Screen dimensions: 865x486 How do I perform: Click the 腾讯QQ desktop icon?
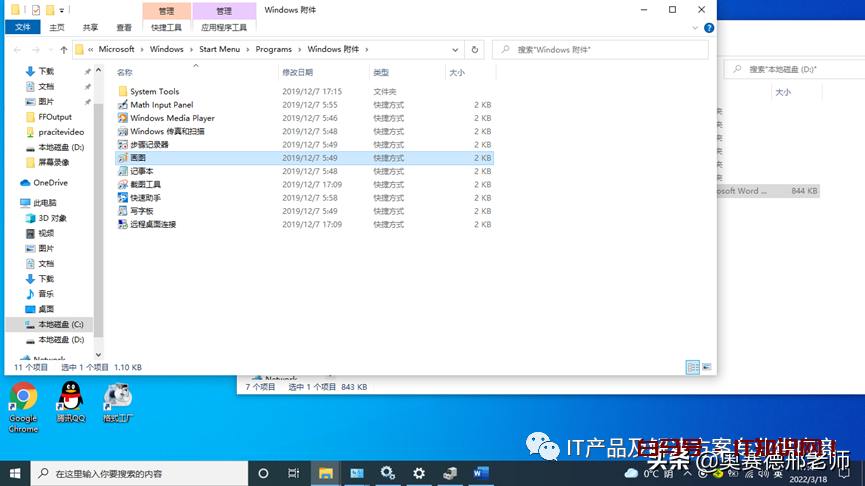(x=70, y=402)
